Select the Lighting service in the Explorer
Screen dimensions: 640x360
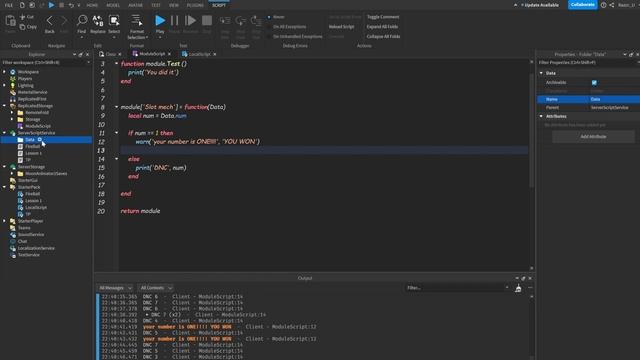point(25,85)
